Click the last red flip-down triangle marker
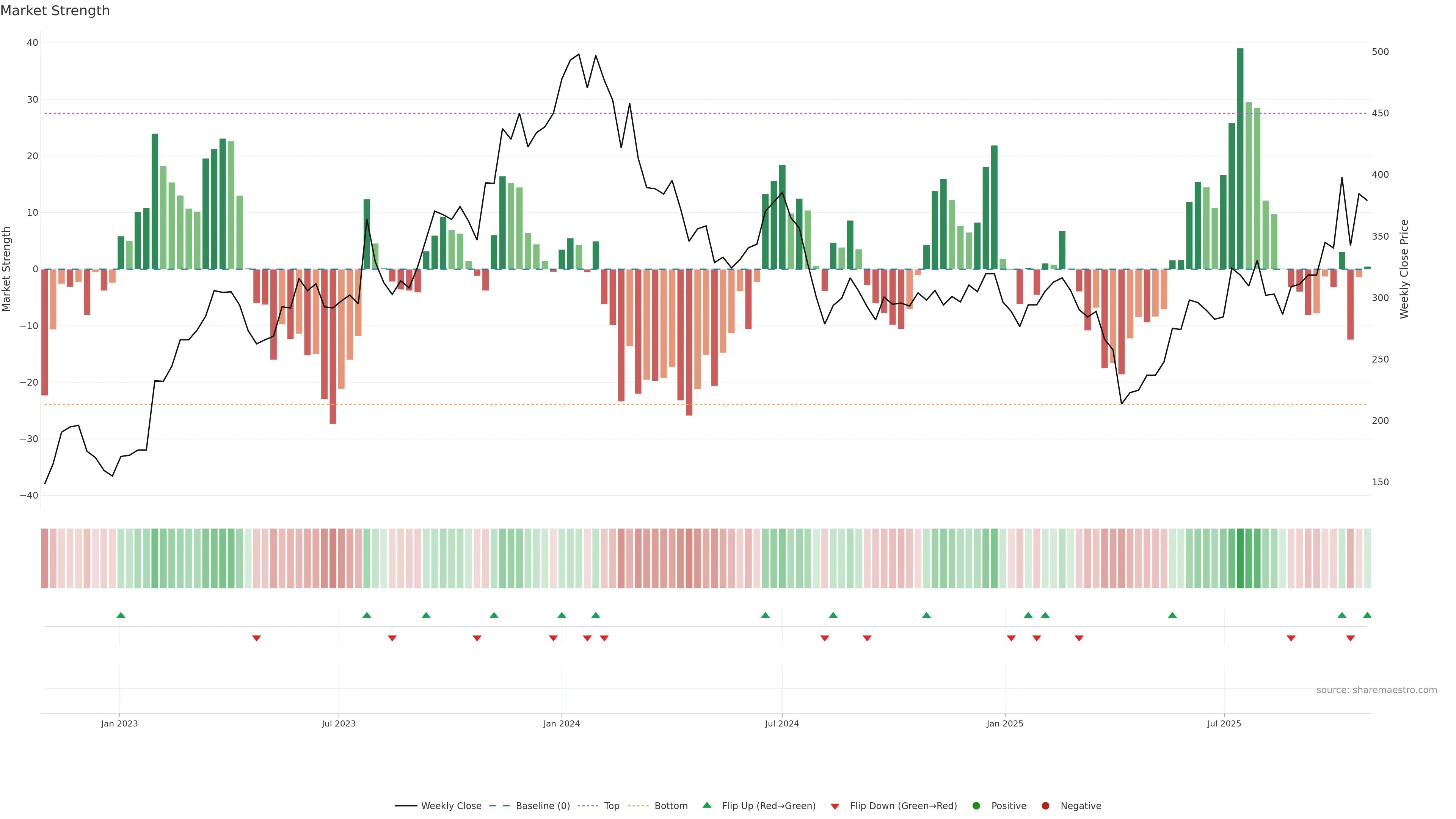1456x819 pixels. point(1350,638)
